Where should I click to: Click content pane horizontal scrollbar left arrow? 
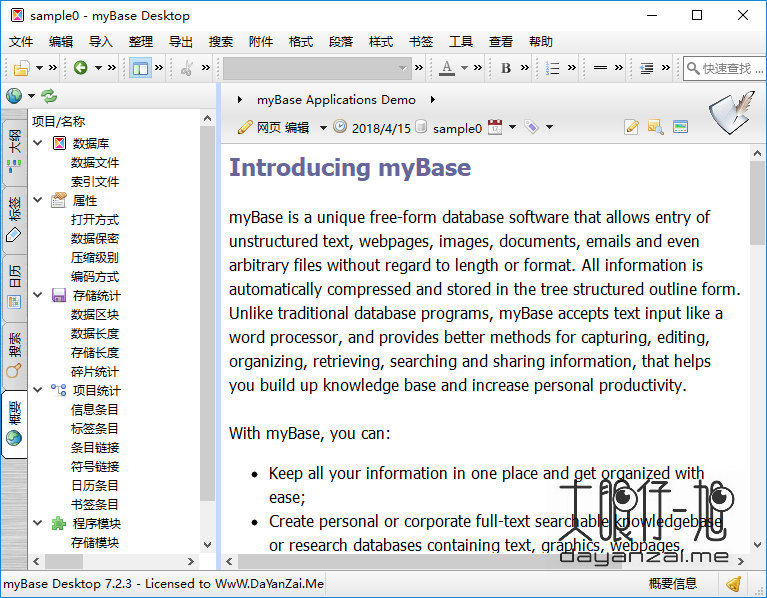[229, 561]
